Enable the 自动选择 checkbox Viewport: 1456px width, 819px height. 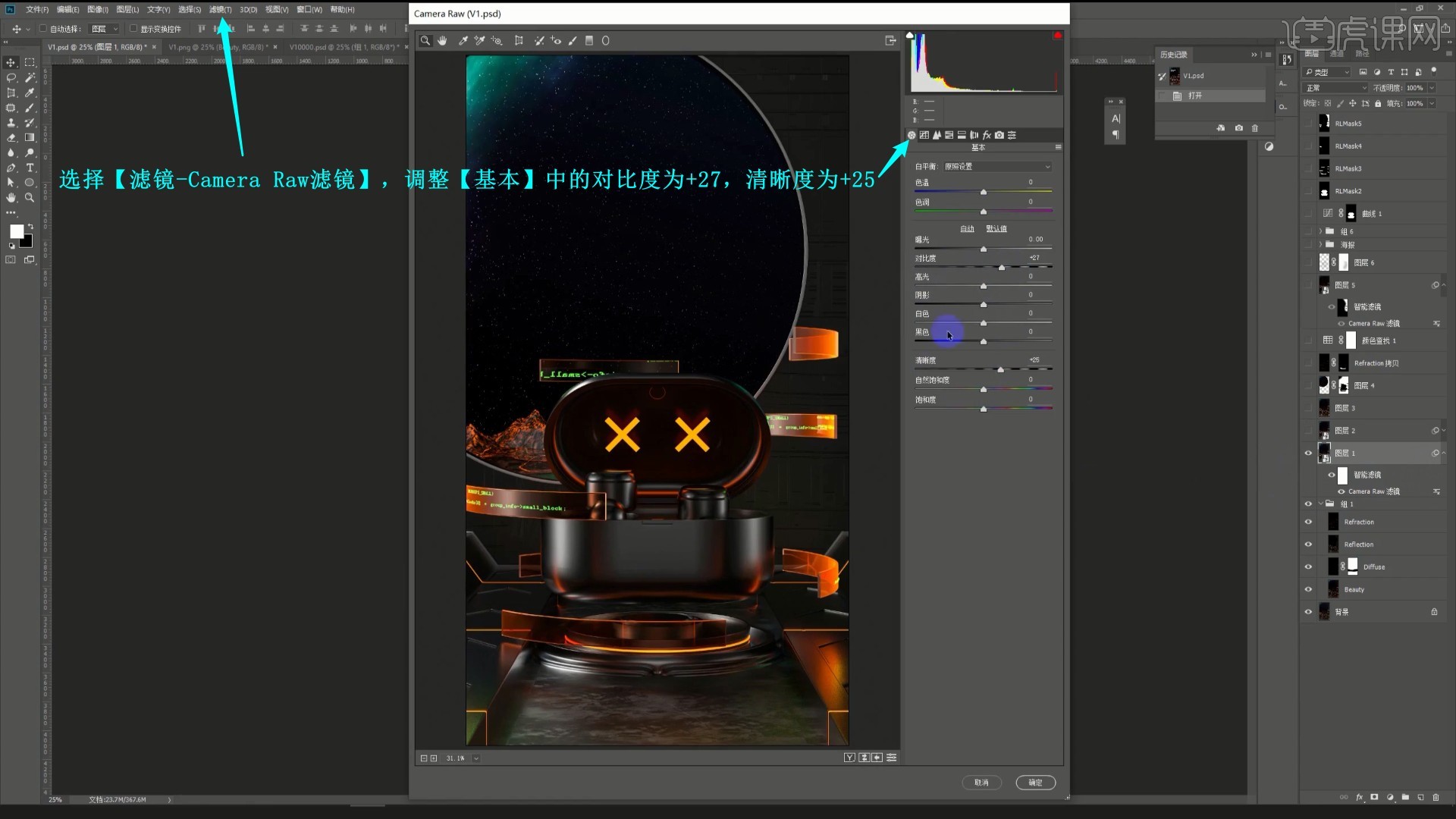pos(43,29)
